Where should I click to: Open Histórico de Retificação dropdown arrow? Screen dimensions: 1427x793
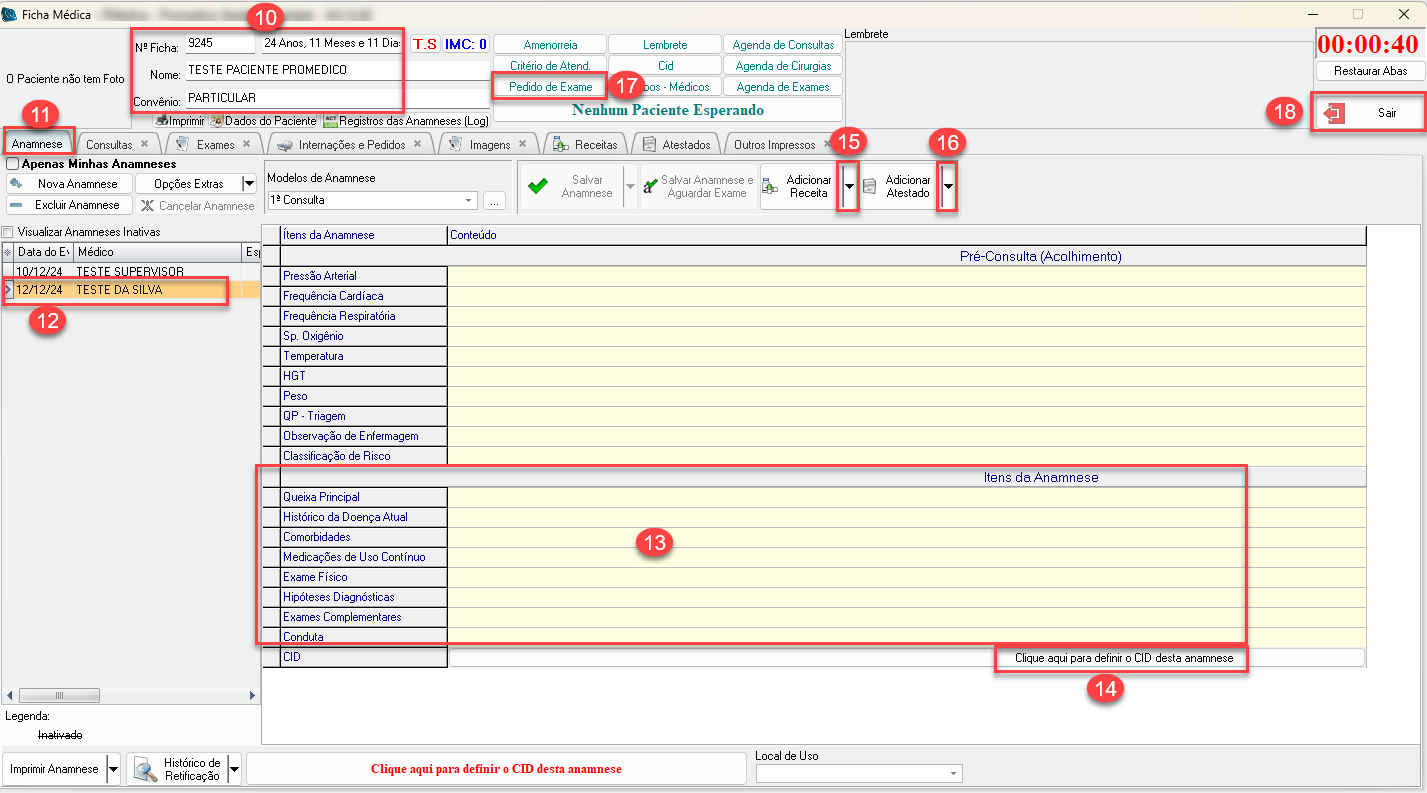click(235, 769)
